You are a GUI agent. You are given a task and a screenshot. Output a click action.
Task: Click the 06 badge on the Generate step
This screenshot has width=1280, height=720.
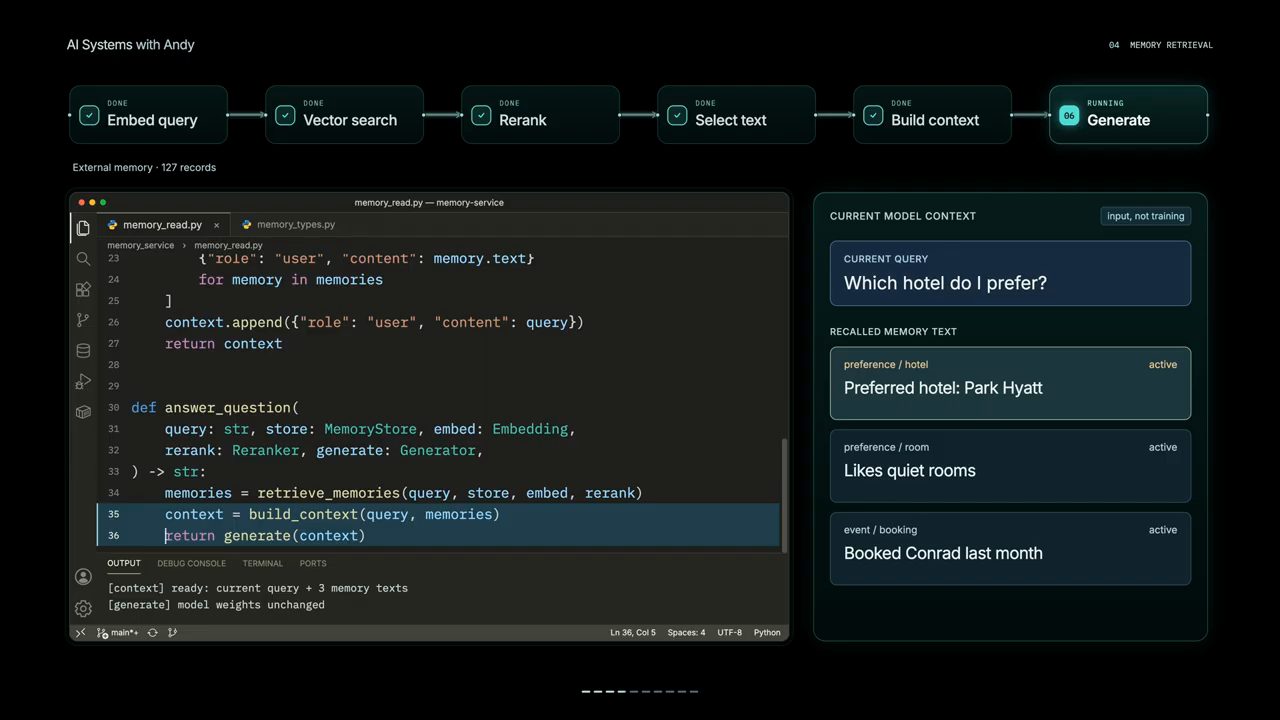tap(1069, 115)
